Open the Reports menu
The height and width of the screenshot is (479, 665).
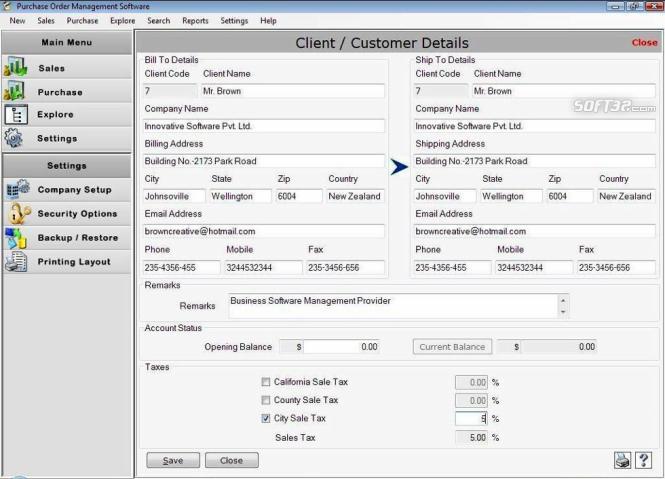tap(195, 21)
